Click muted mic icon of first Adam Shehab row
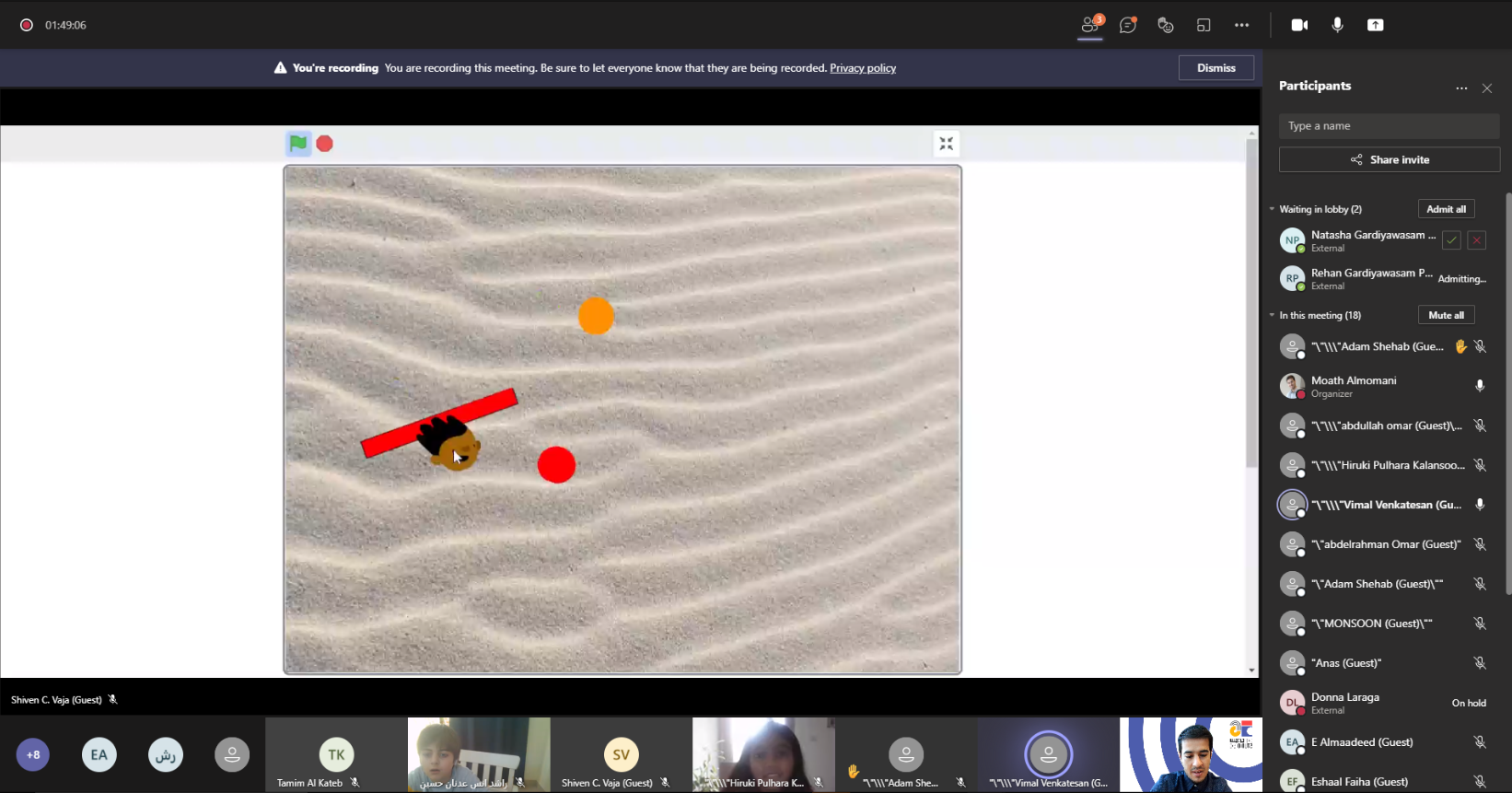1512x793 pixels. pos(1480,346)
